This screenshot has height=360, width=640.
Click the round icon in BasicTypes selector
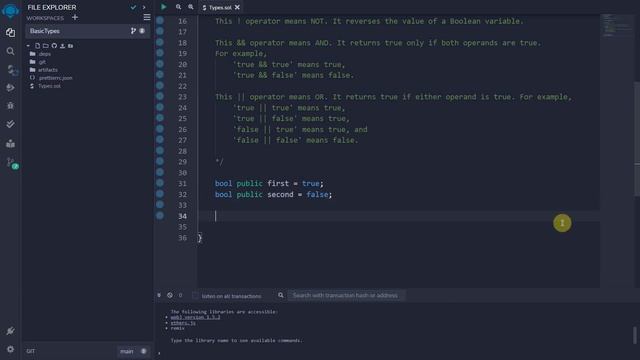pos(142,31)
